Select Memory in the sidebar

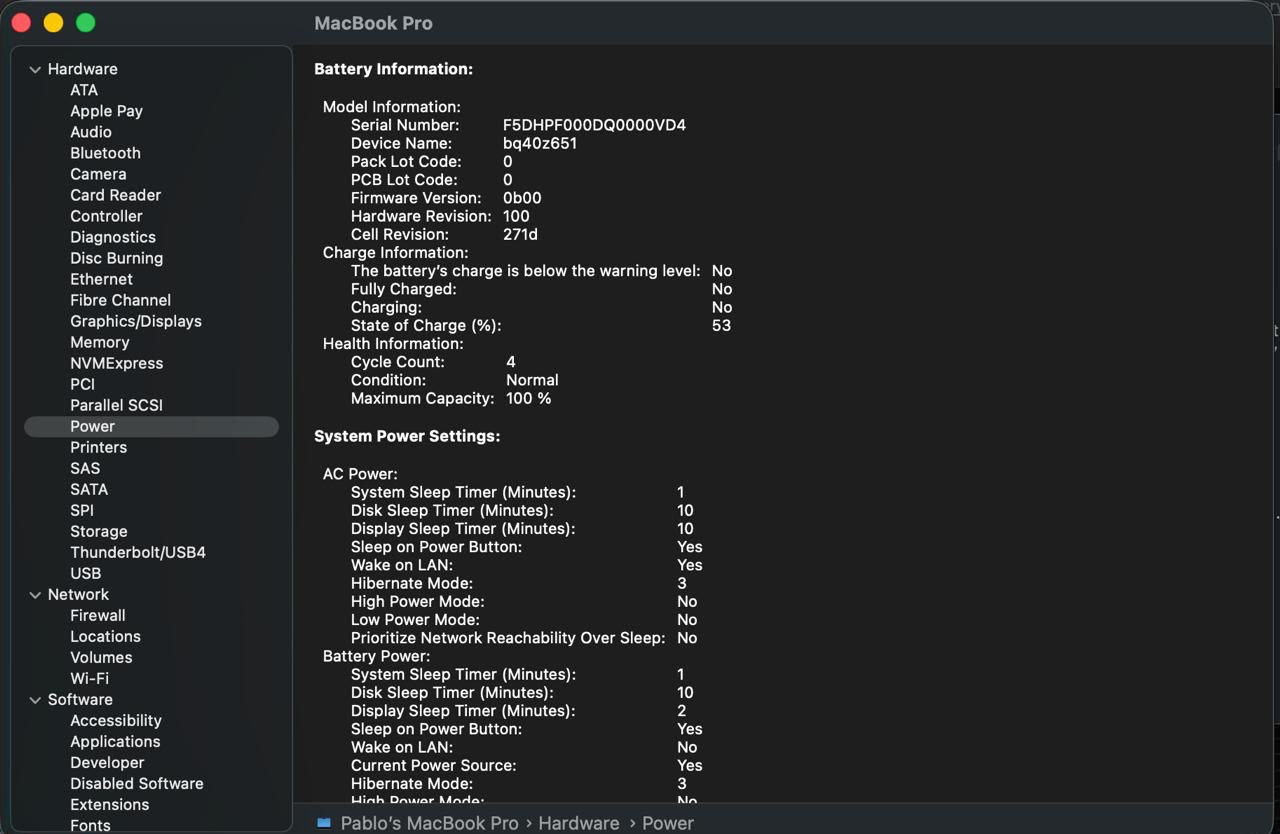point(100,342)
